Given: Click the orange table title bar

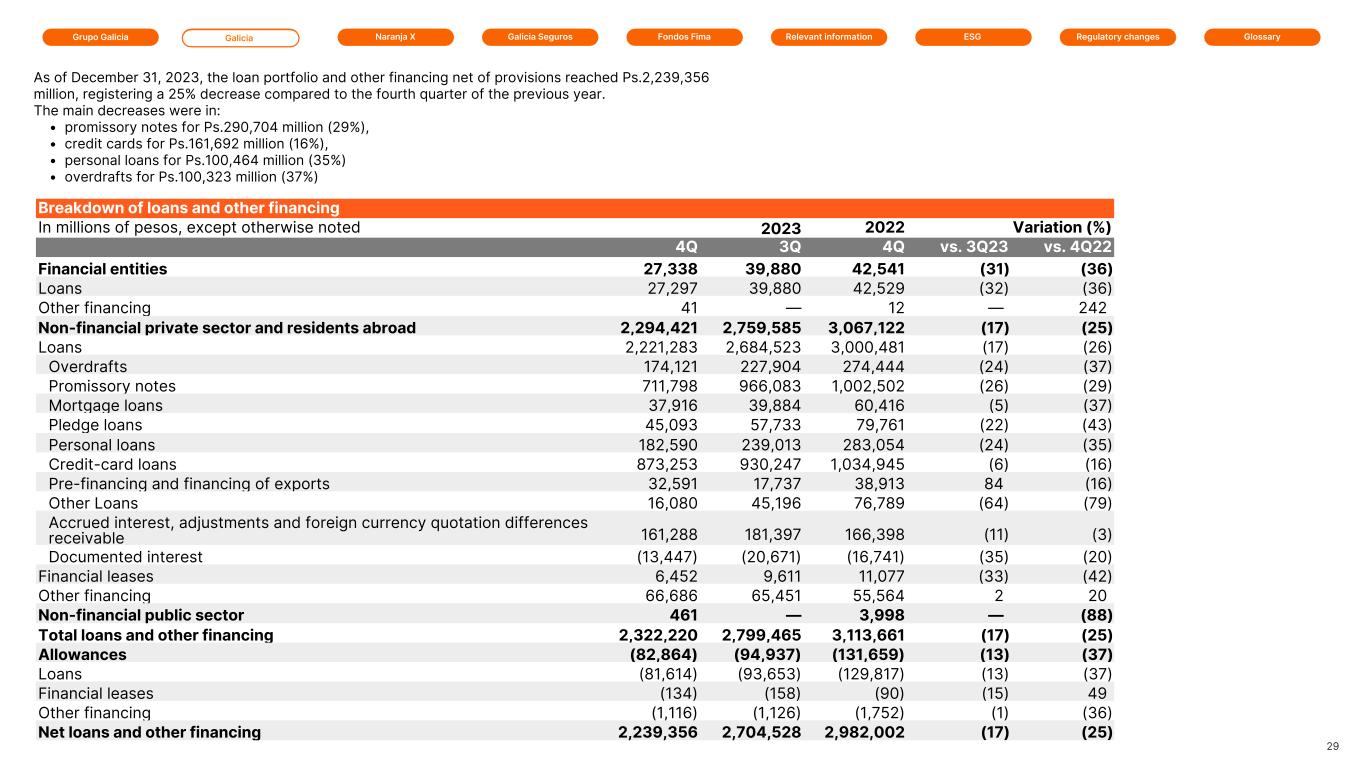Looking at the screenshot, I should point(575,208).
